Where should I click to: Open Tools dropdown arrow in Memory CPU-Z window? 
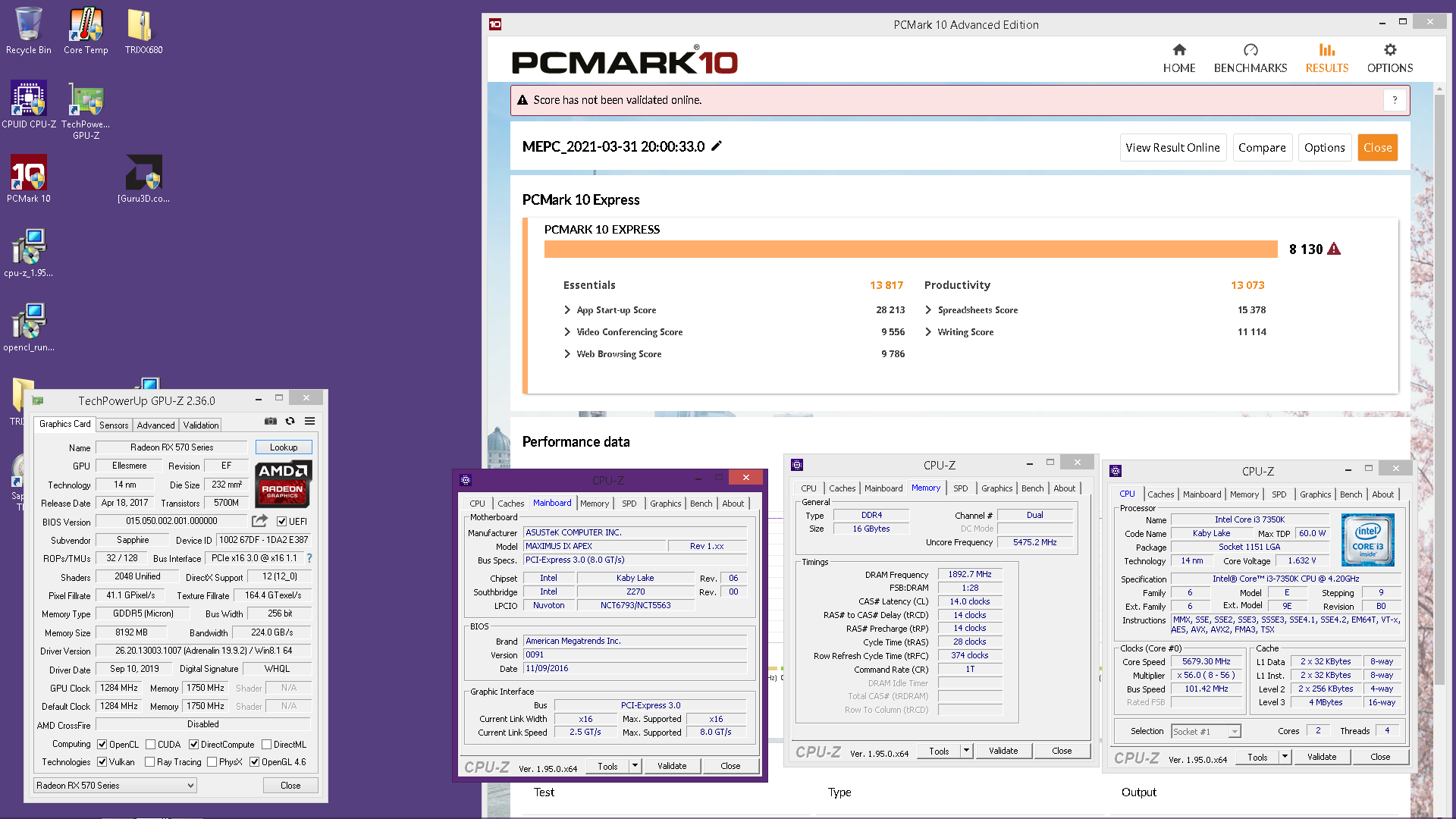pos(966,751)
